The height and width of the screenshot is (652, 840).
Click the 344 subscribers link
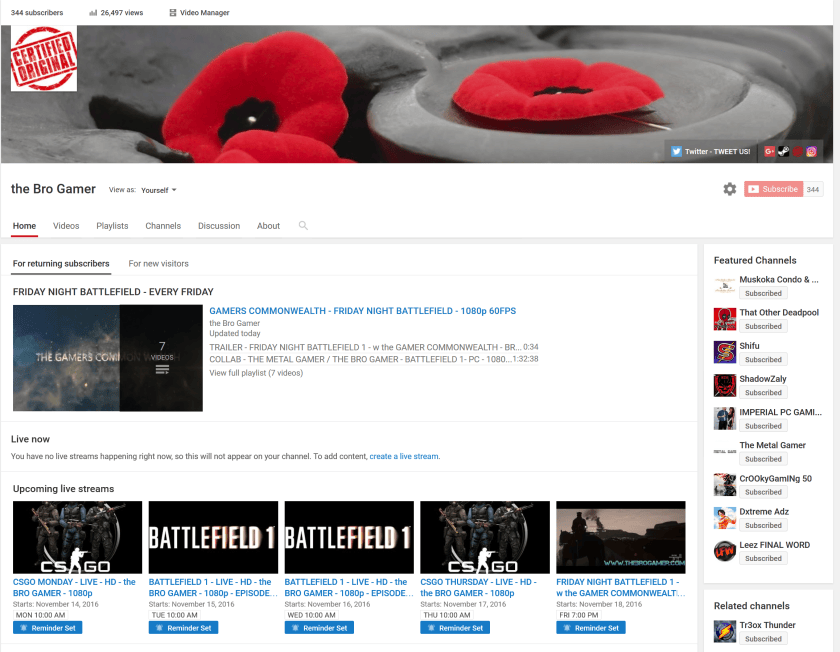point(37,12)
